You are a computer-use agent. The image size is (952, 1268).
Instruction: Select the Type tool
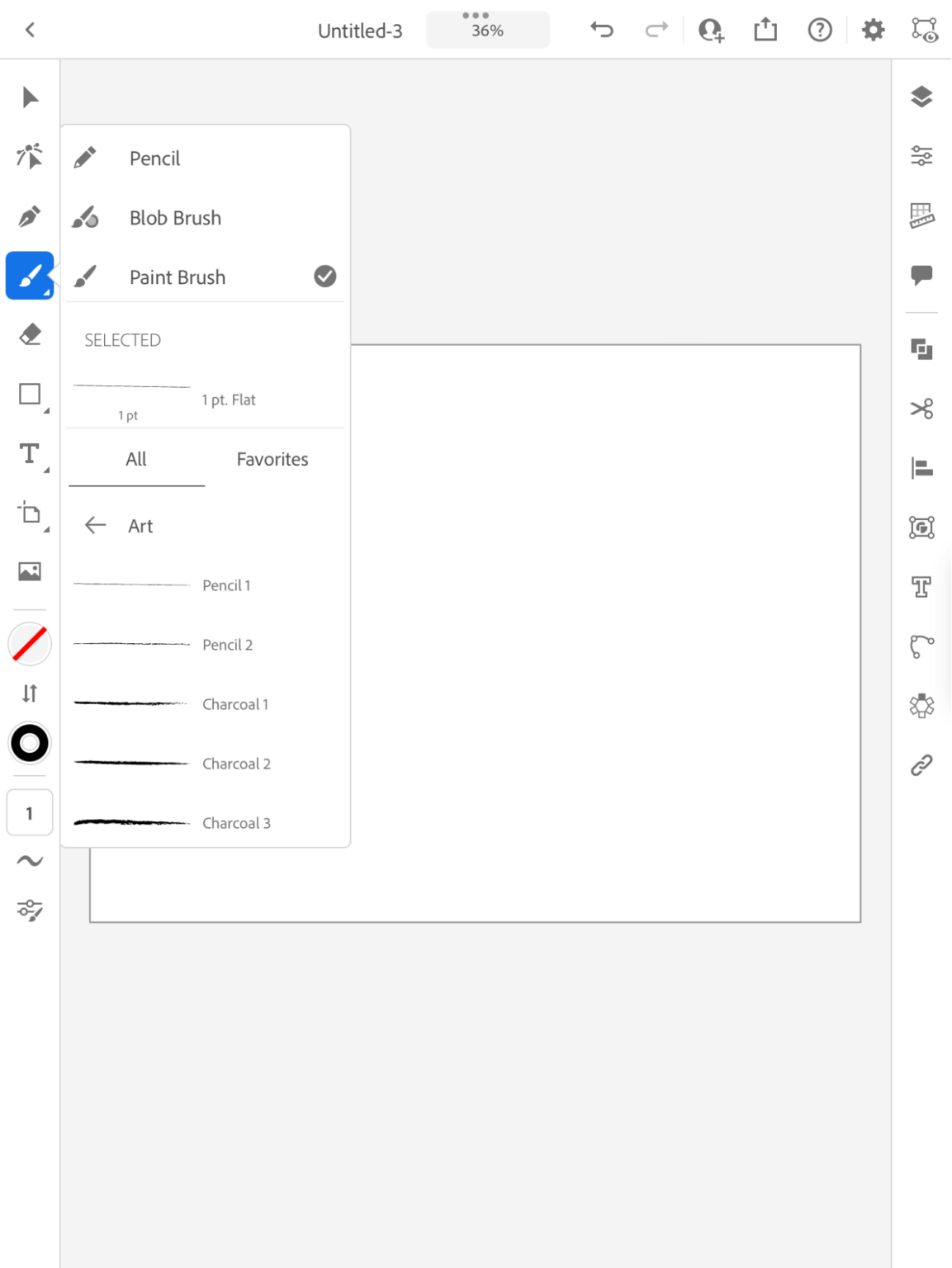[29, 453]
